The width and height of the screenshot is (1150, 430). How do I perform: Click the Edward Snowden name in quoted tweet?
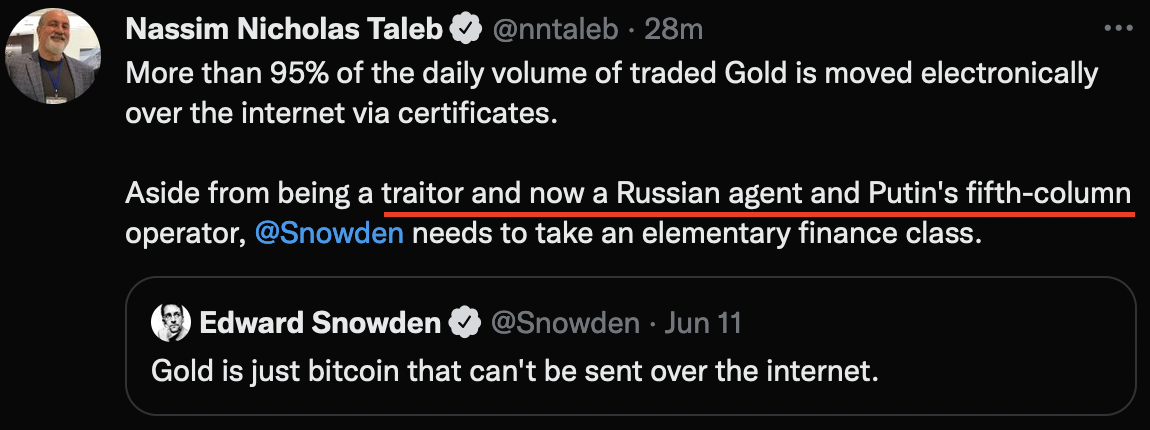(x=320, y=322)
